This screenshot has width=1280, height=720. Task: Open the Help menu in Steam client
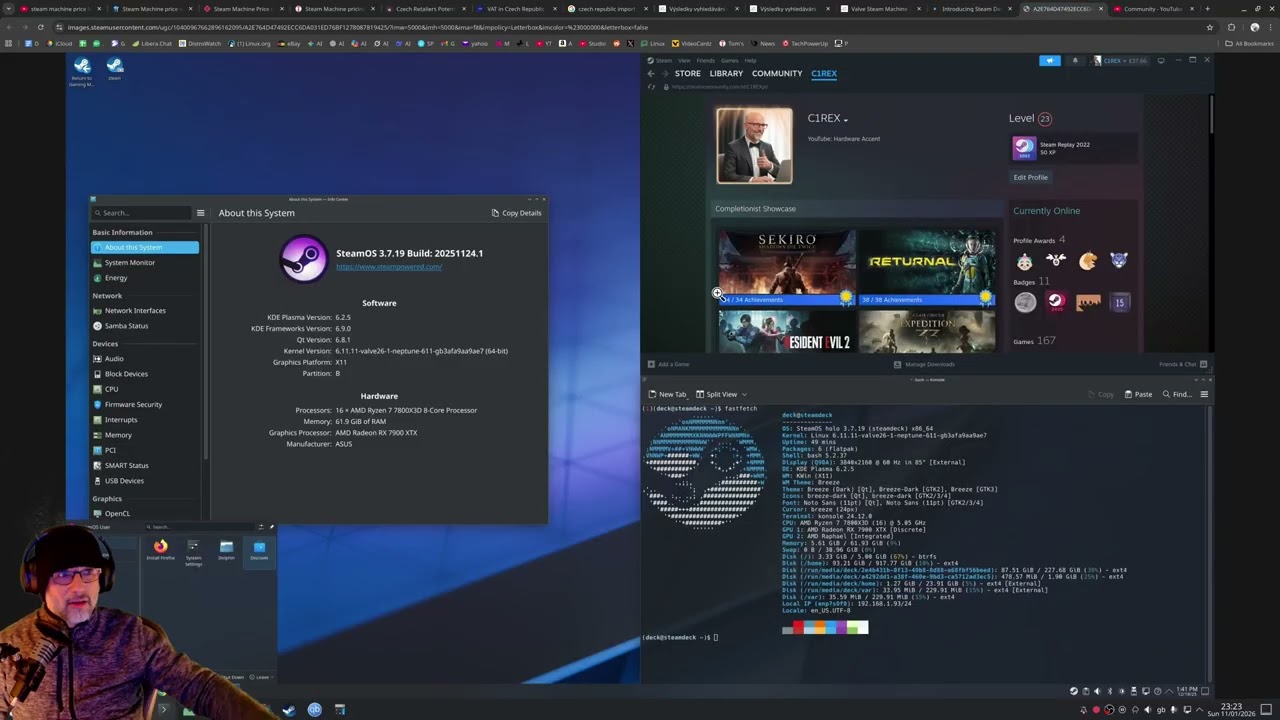[x=750, y=60]
